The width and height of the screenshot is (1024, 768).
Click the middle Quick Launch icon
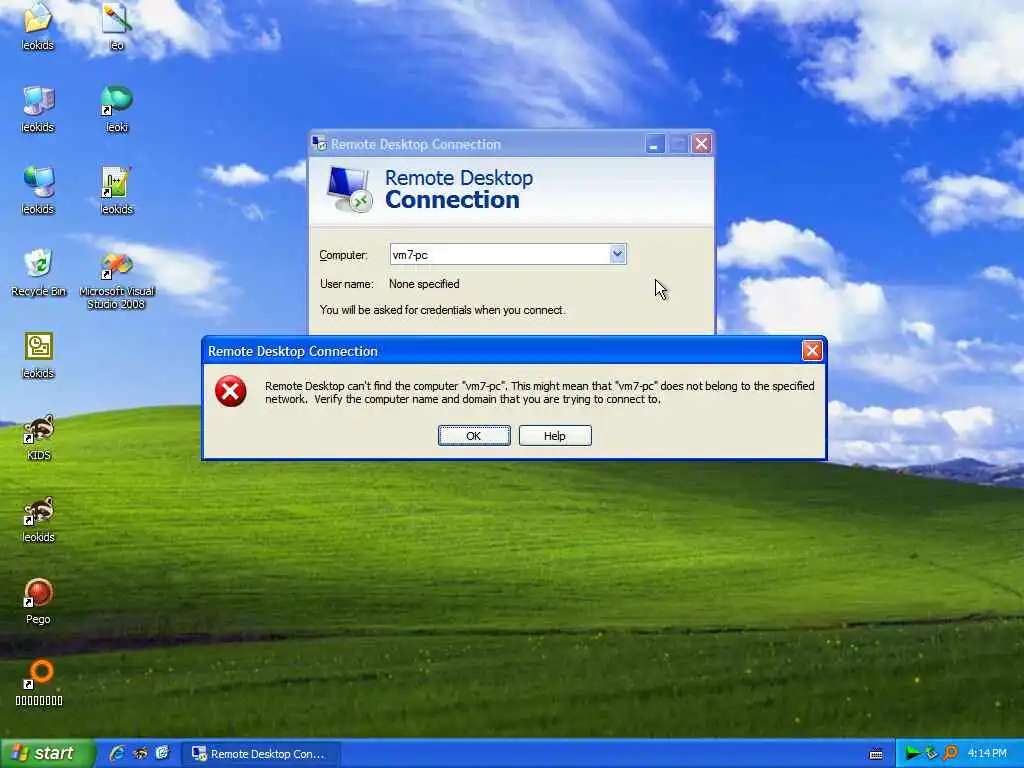140,753
